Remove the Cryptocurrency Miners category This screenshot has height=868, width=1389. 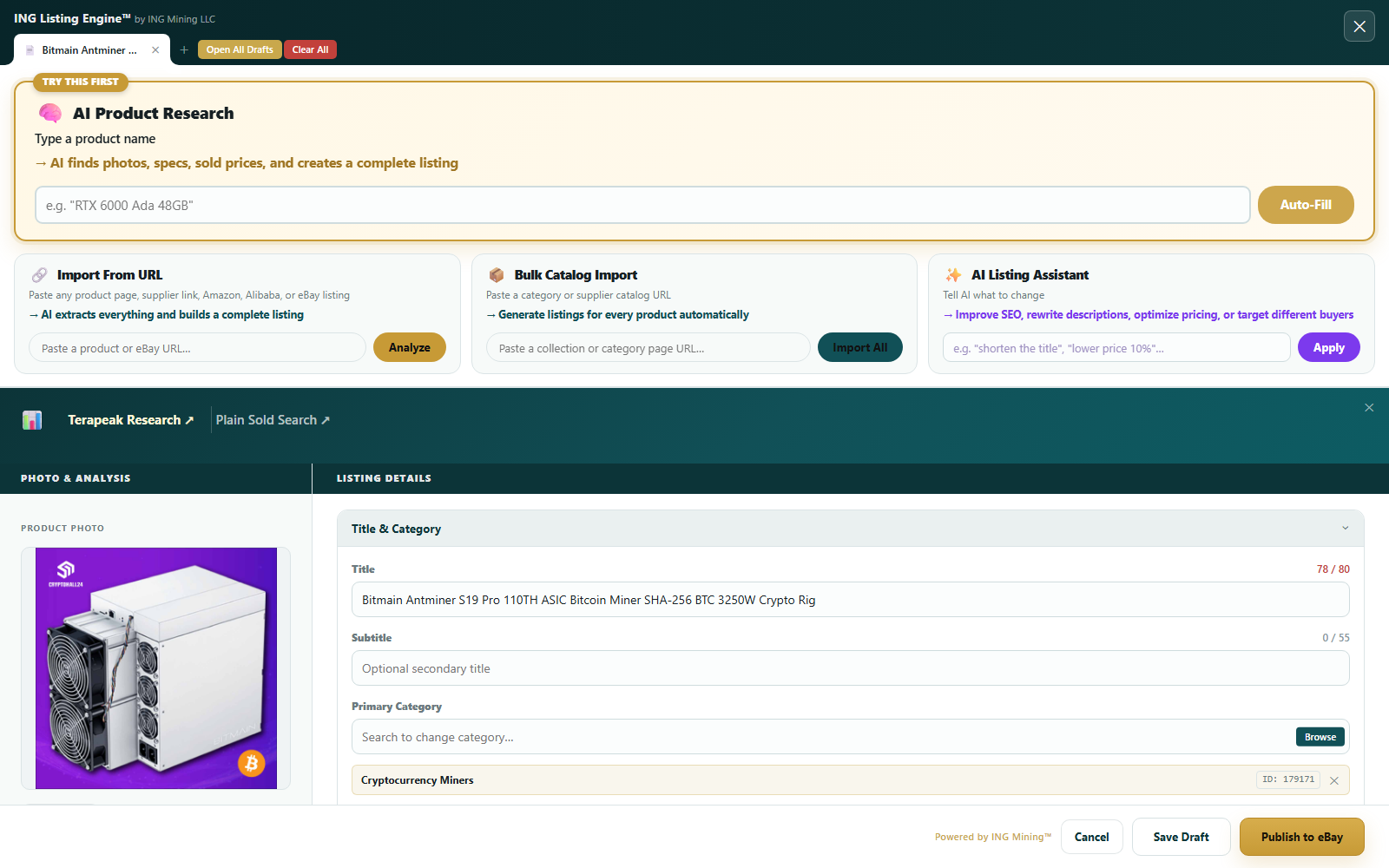[x=1334, y=780]
